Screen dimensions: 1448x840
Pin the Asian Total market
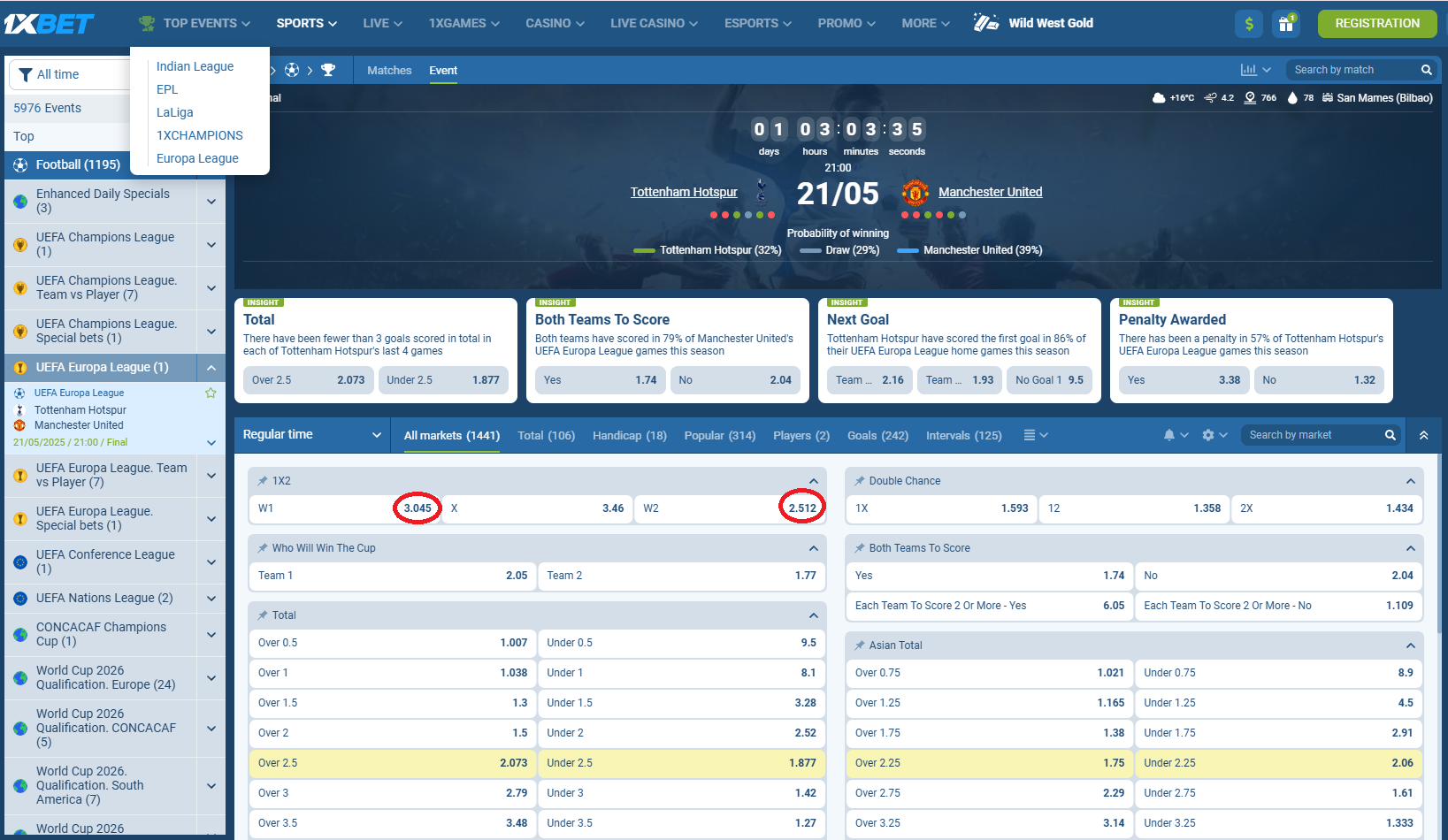coord(860,645)
